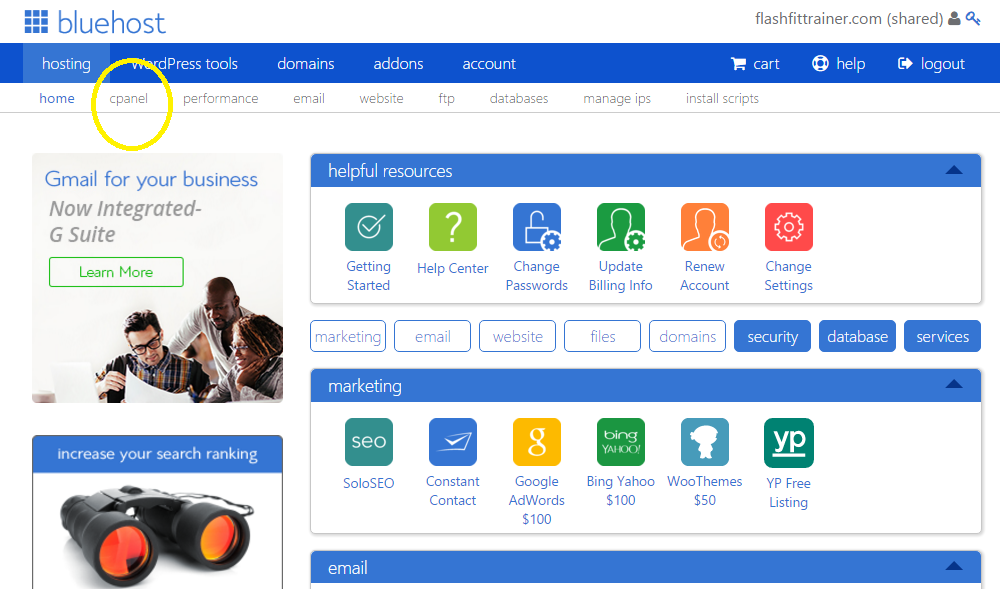This screenshot has height=589, width=1000.
Task: Open the addons main tab
Action: pyautogui.click(x=398, y=64)
